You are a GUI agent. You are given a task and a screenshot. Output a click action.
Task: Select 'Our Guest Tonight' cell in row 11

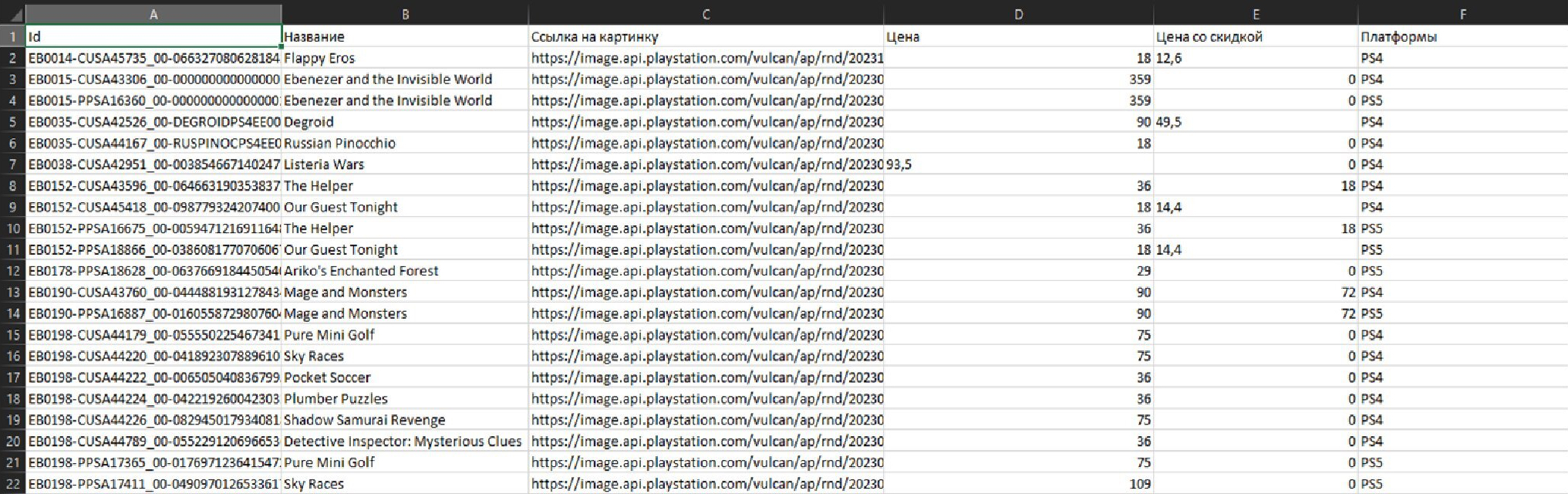tap(405, 249)
